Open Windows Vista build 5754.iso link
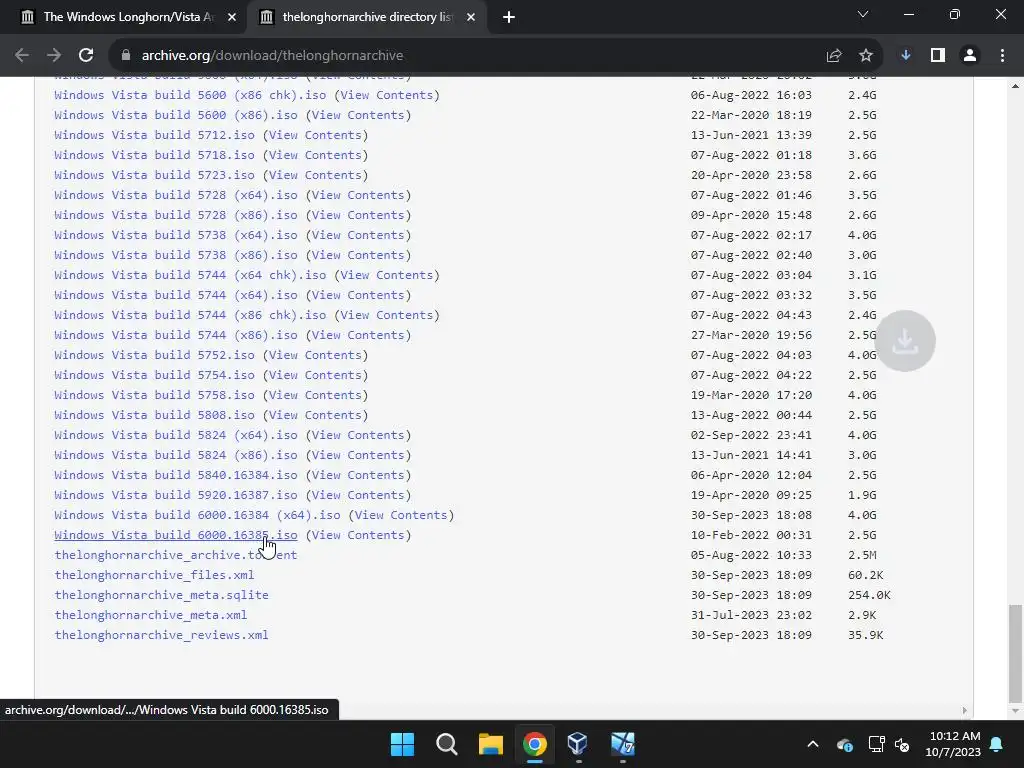1024x768 pixels. 154,375
